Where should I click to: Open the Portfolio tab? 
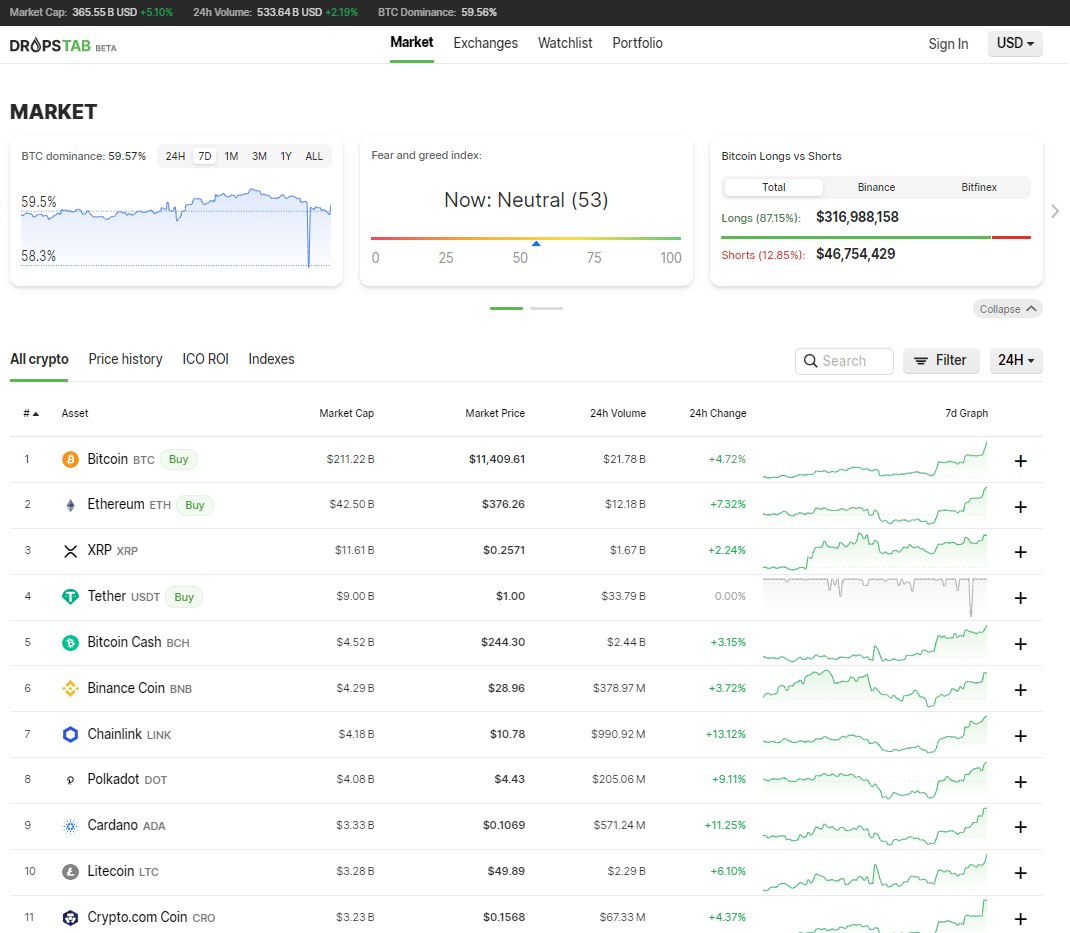click(637, 43)
